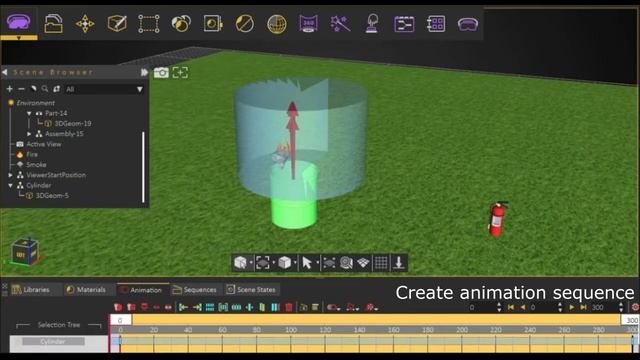Click the end frame field showing 300

pyautogui.click(x=598, y=307)
